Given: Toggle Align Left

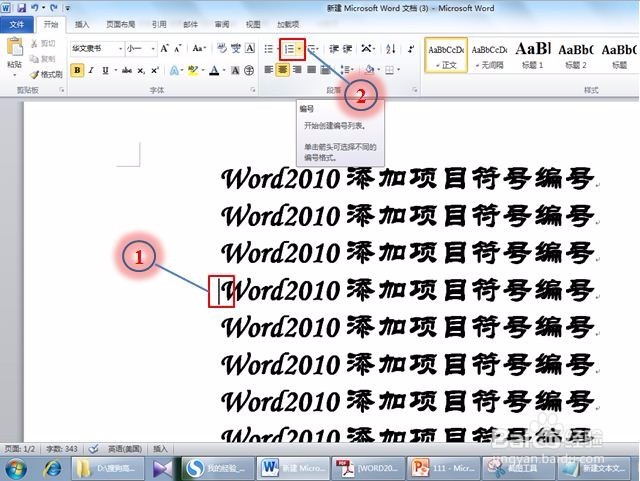Looking at the screenshot, I should tap(268, 70).
